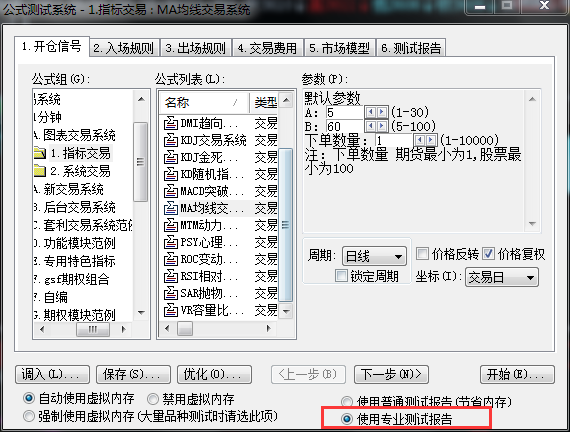The image size is (570, 432).
Task: Click the PSY心理 formula icon
Action: 170,242
